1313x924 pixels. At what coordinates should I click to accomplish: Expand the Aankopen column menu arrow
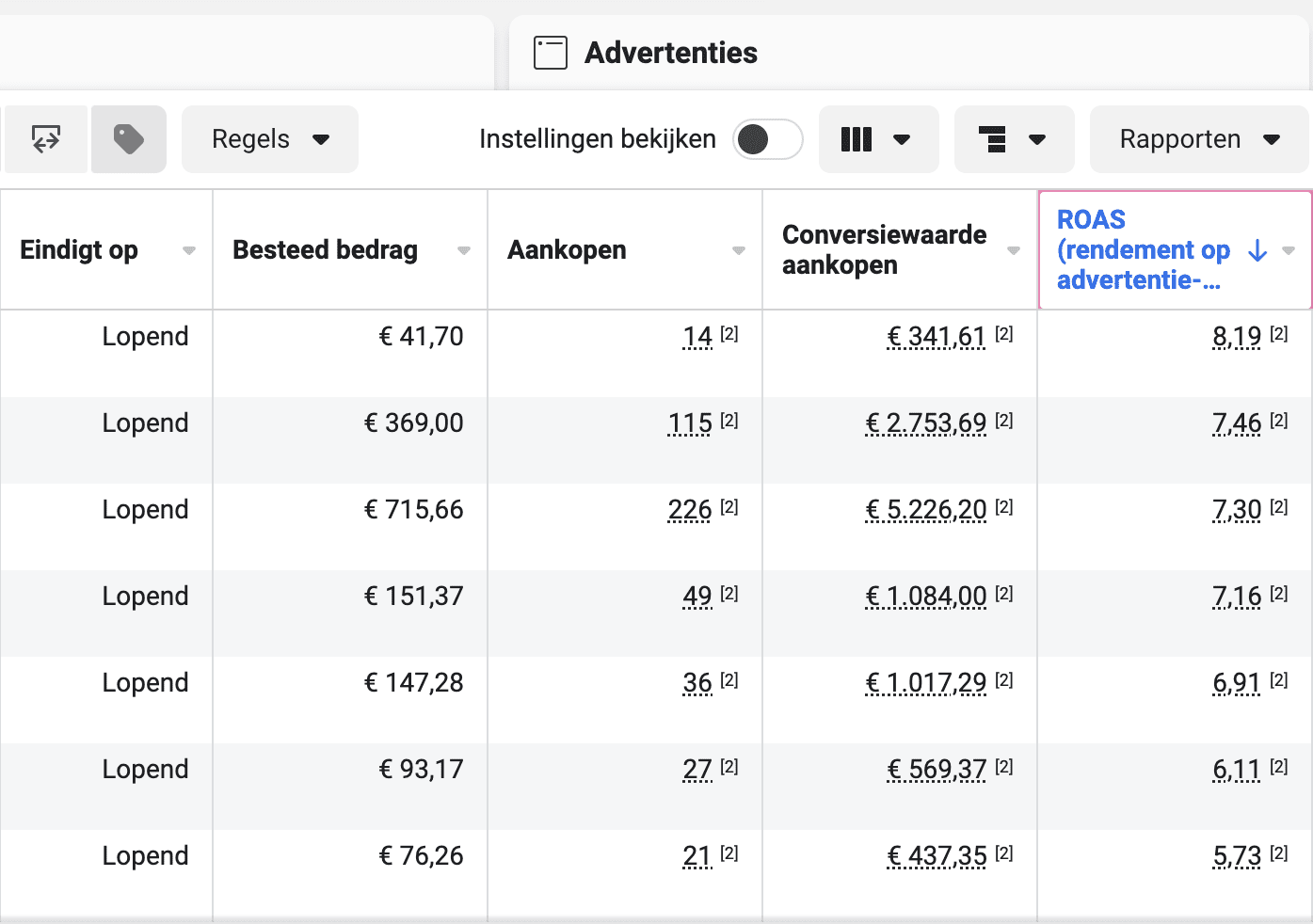pyautogui.click(x=739, y=250)
